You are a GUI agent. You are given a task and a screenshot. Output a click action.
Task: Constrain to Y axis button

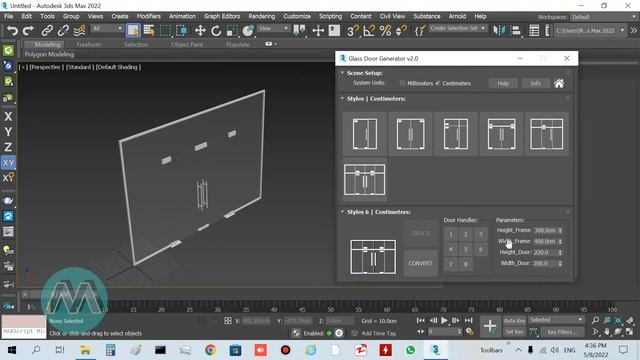tap(8, 132)
